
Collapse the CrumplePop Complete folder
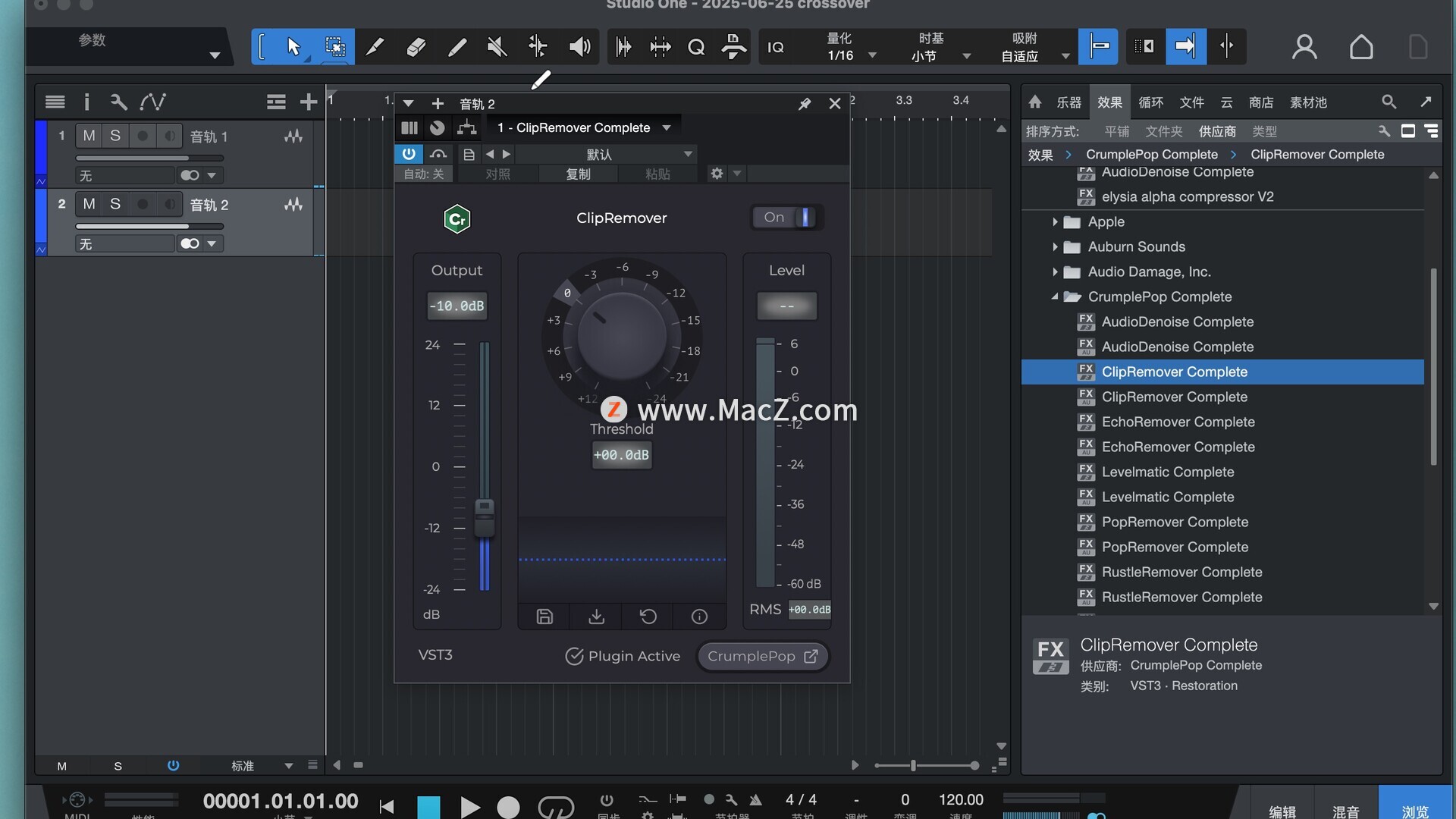[x=1054, y=297]
